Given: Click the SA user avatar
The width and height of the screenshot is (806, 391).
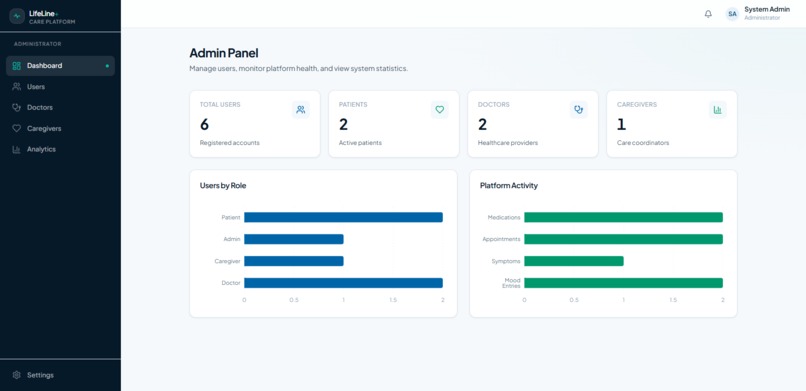Looking at the screenshot, I should pos(732,14).
